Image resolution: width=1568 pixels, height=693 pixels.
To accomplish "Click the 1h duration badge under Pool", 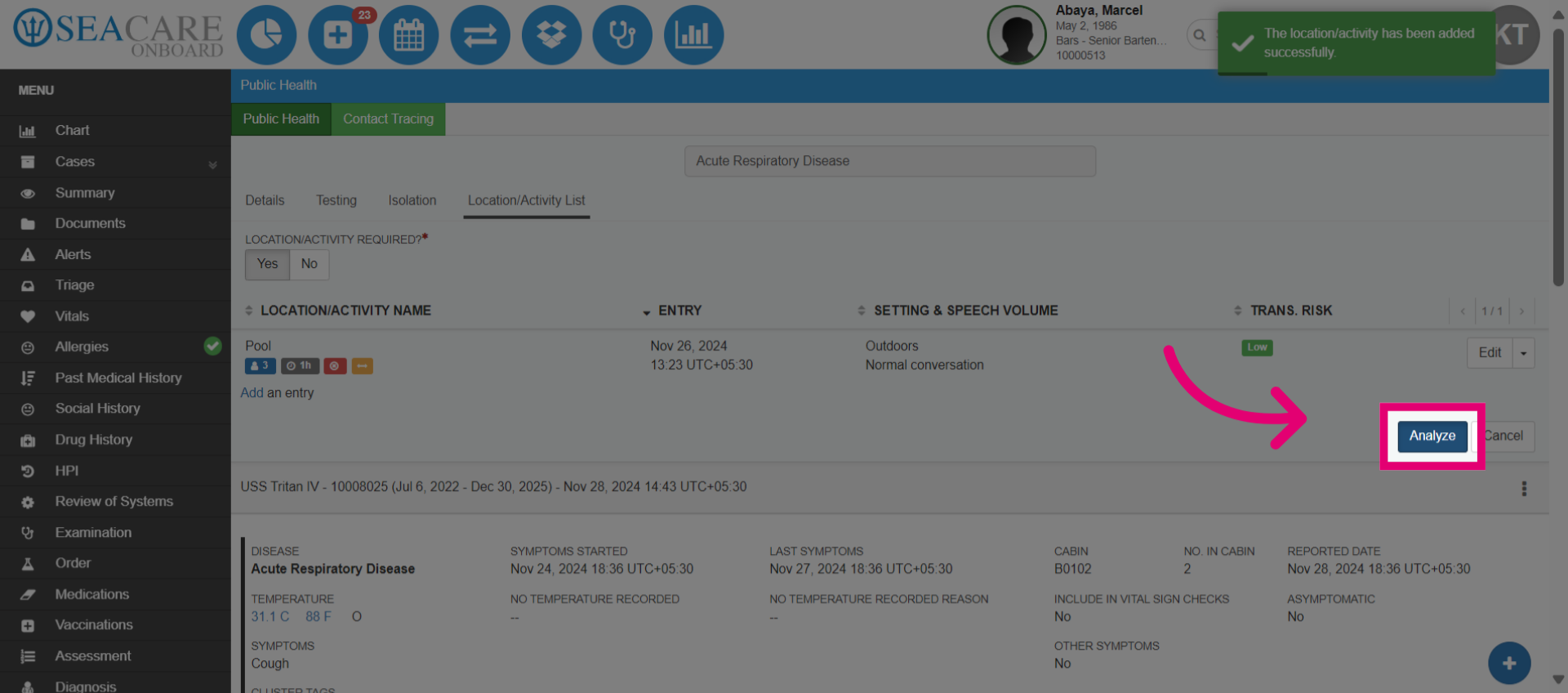I will (x=300, y=366).
